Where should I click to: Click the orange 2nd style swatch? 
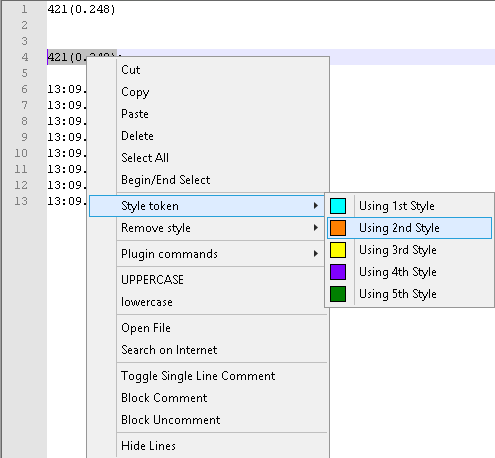[338, 228]
